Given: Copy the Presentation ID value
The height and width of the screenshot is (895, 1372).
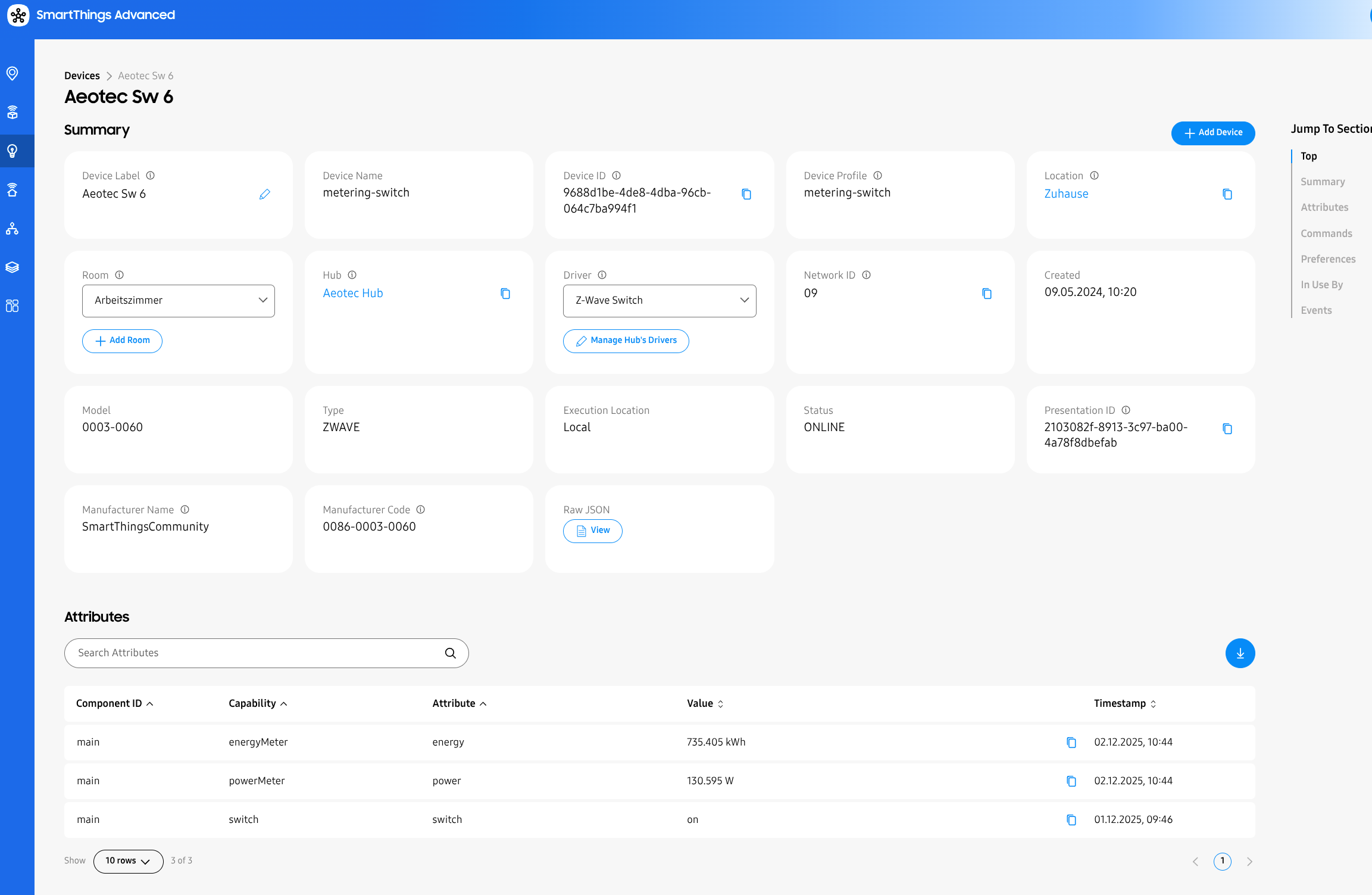Looking at the screenshot, I should click(1227, 429).
